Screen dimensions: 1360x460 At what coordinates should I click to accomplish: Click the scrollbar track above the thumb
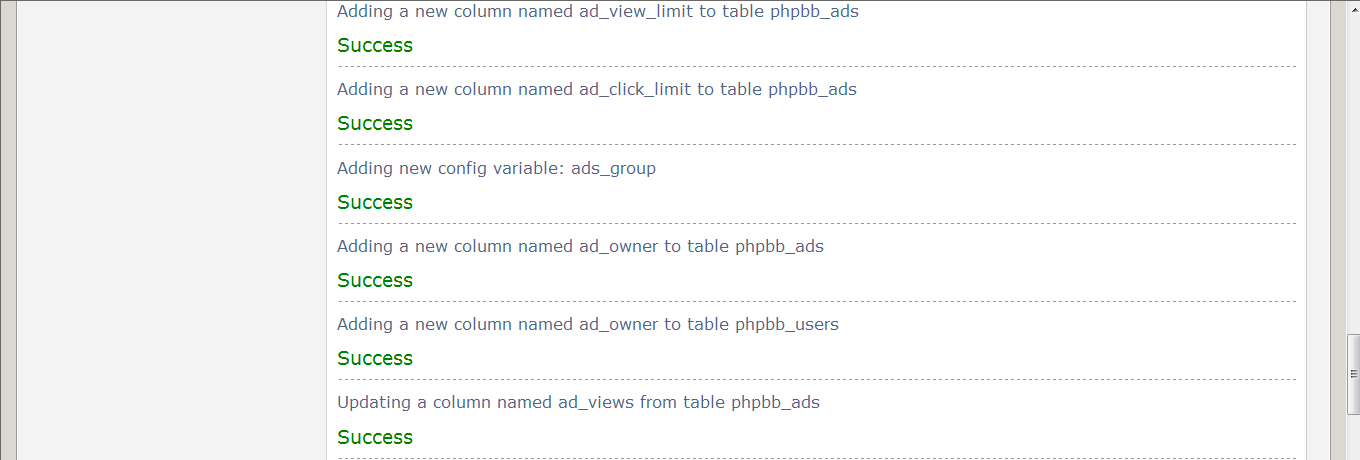1353,167
